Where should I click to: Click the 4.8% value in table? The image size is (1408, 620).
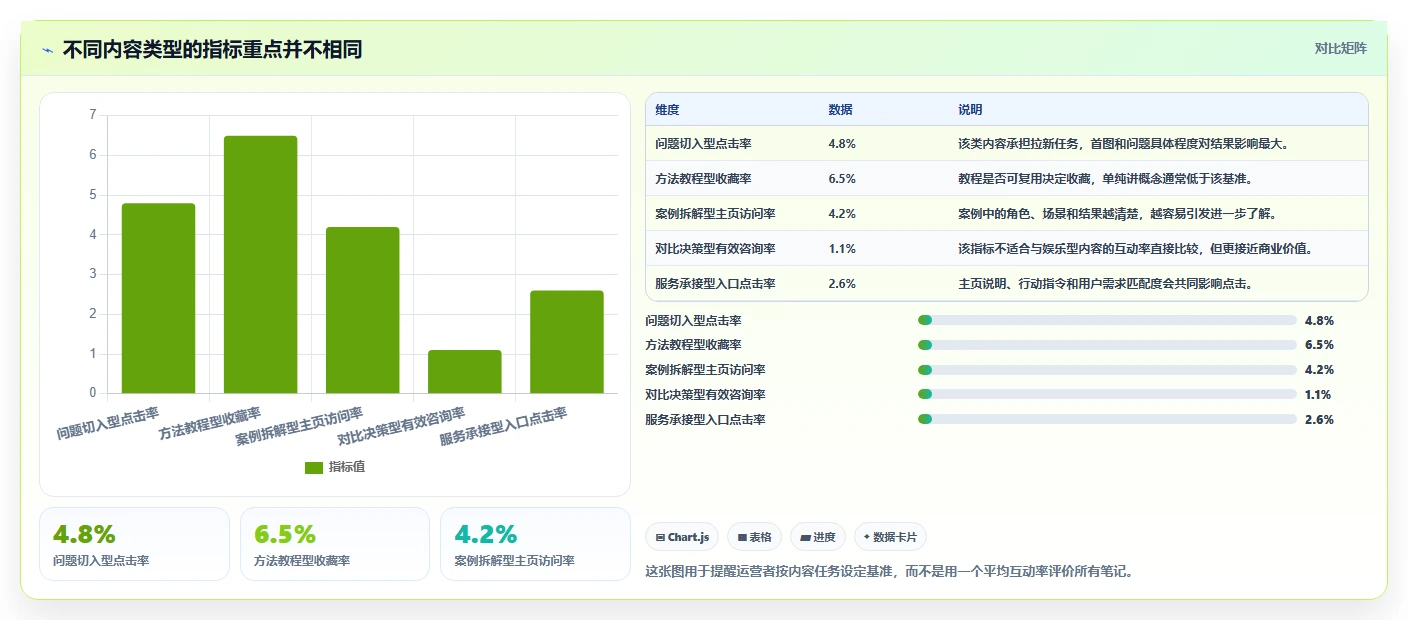coord(842,144)
